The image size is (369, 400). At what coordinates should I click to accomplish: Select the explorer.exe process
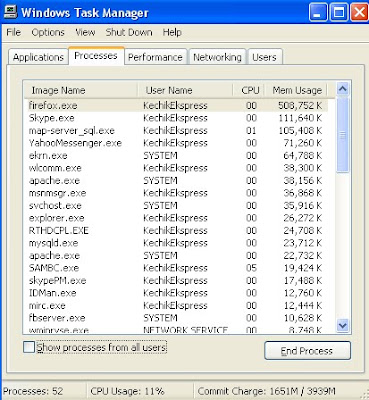(x=176, y=218)
